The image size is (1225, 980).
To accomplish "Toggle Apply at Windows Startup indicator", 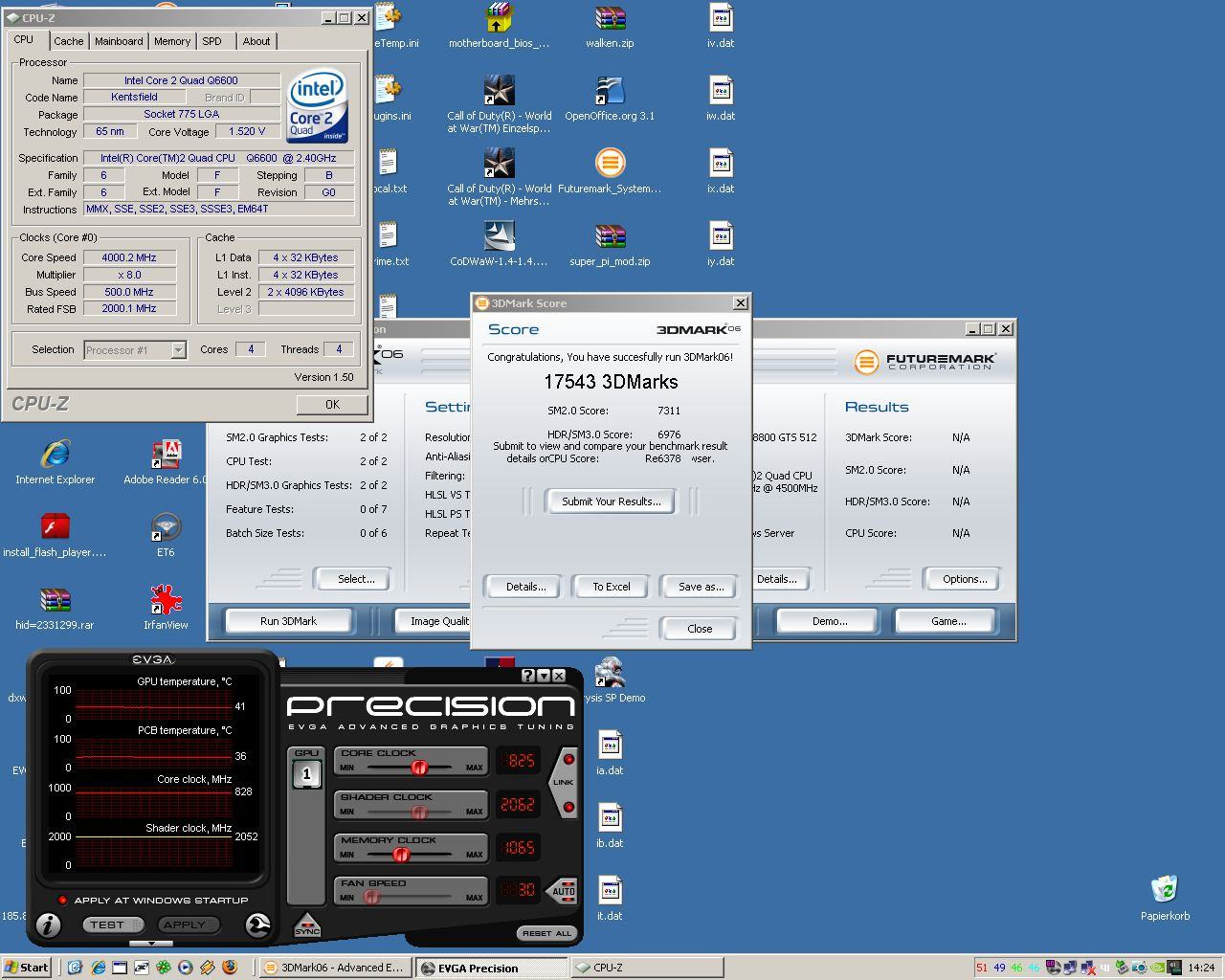I will [x=63, y=901].
